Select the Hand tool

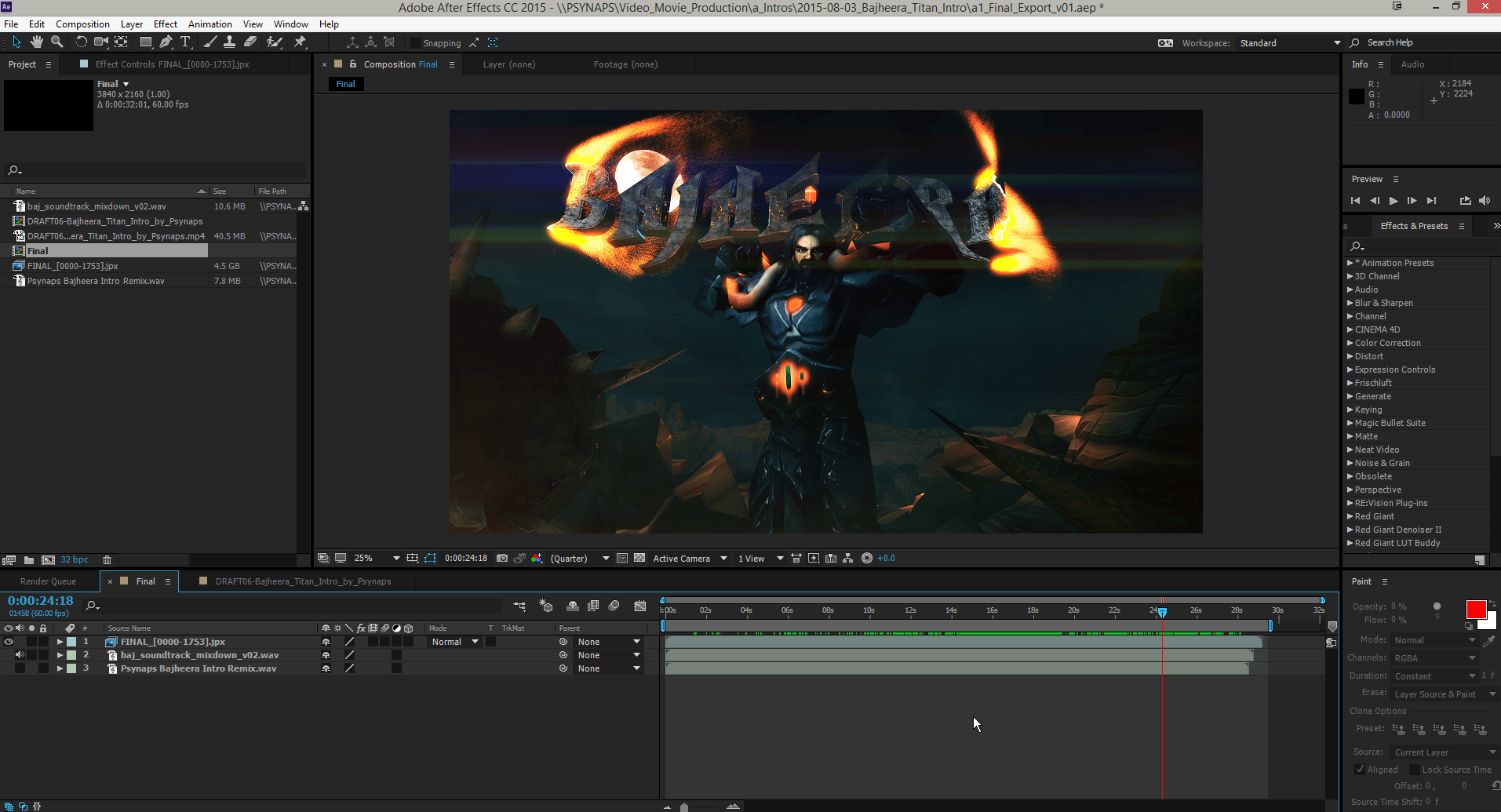pyautogui.click(x=37, y=42)
